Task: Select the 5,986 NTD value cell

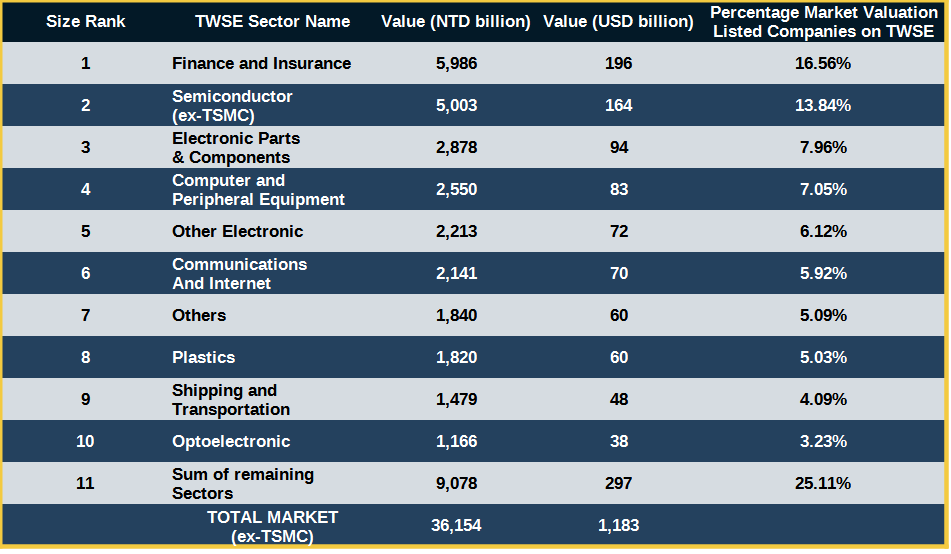Action: 456,63
